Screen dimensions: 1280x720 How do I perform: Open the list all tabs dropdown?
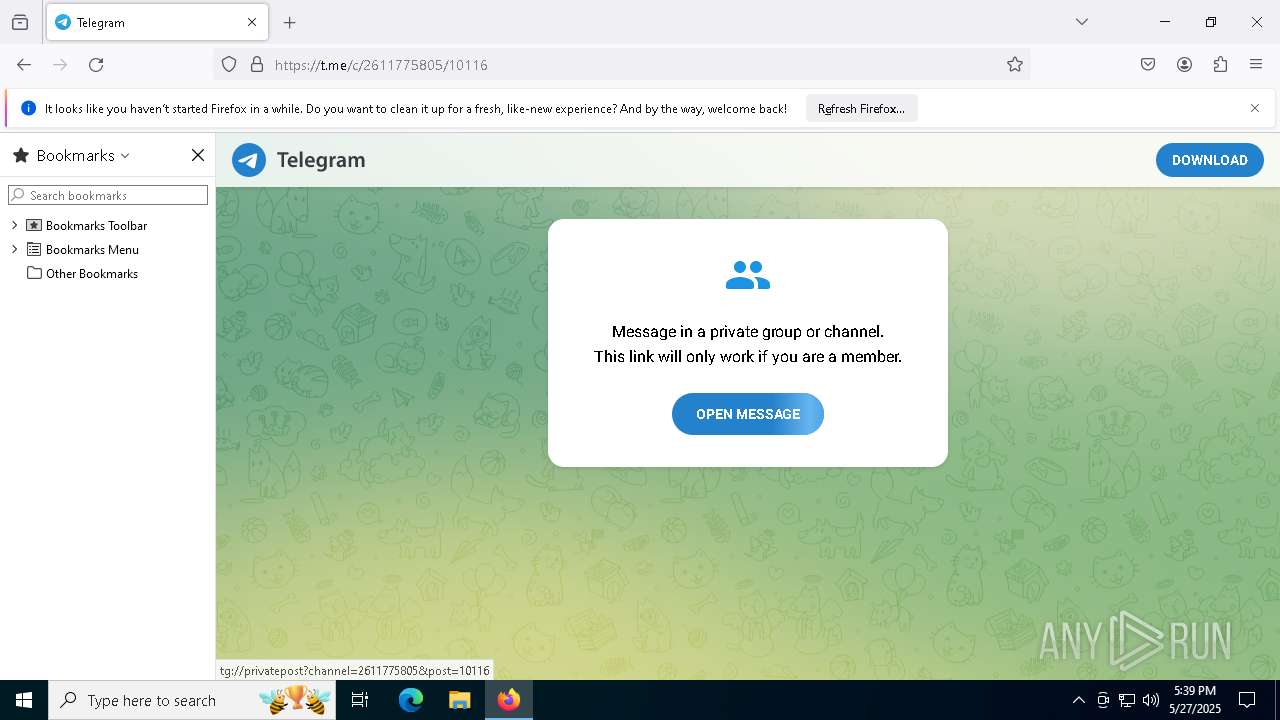(1081, 22)
